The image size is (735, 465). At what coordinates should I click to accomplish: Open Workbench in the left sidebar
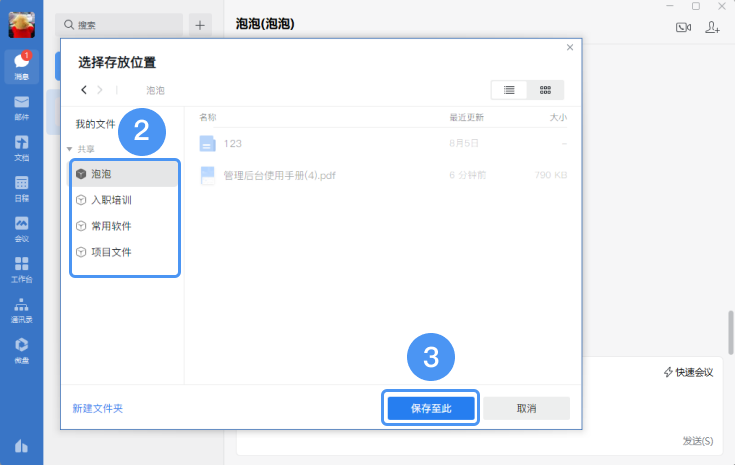(x=21, y=268)
